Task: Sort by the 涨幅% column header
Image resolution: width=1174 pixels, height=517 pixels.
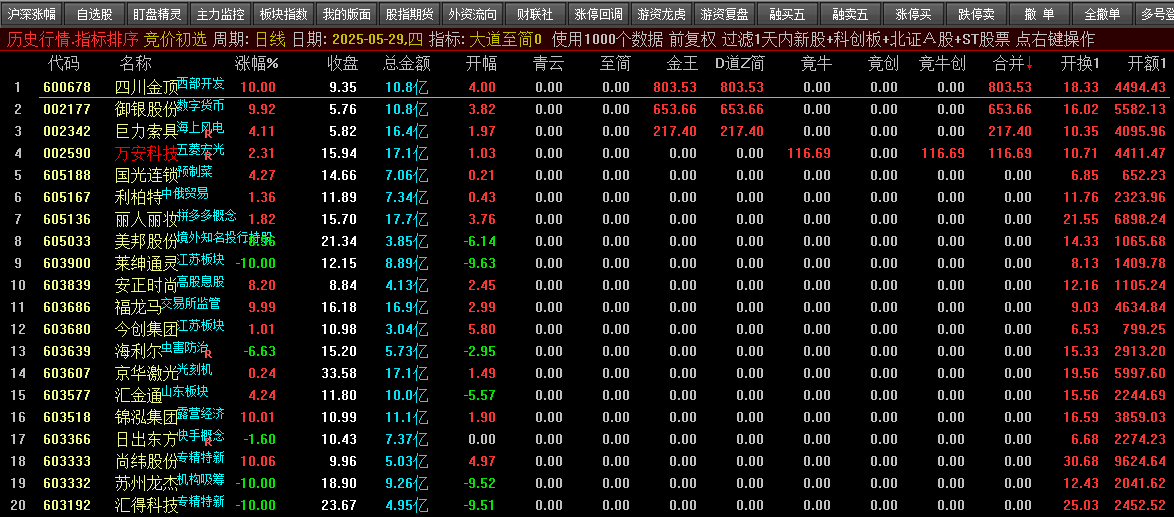Action: [x=256, y=63]
